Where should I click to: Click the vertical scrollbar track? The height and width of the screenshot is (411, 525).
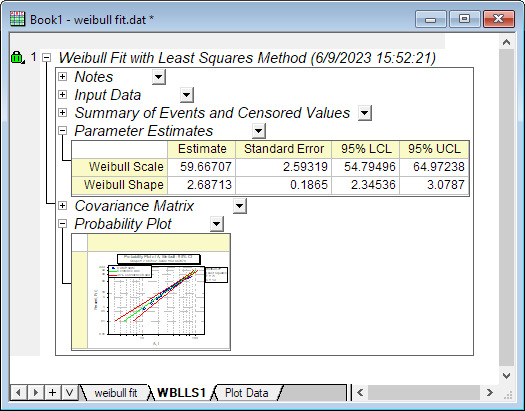click(506, 208)
